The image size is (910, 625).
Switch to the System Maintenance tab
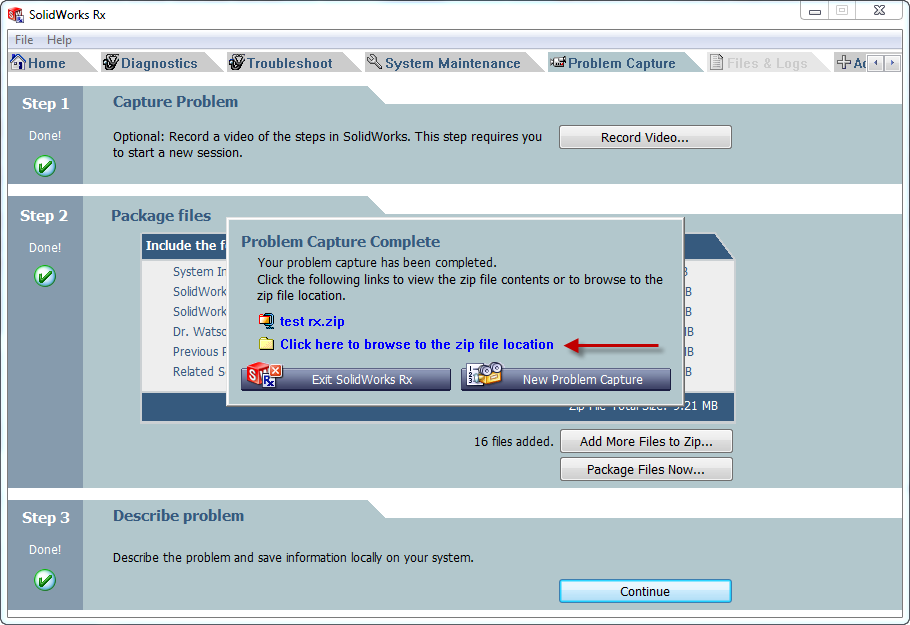point(453,63)
